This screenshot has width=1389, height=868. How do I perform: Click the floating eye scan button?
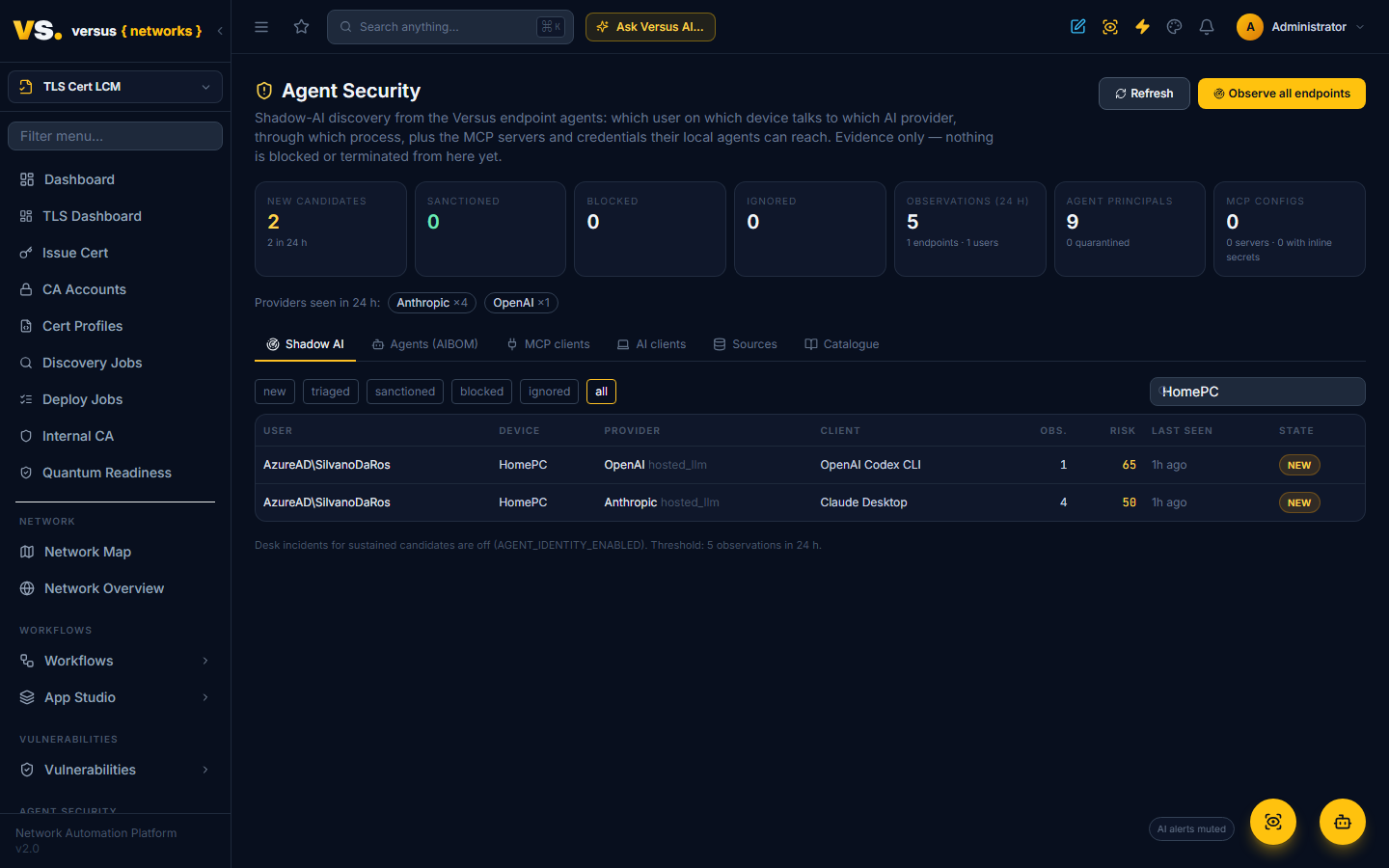click(1273, 822)
